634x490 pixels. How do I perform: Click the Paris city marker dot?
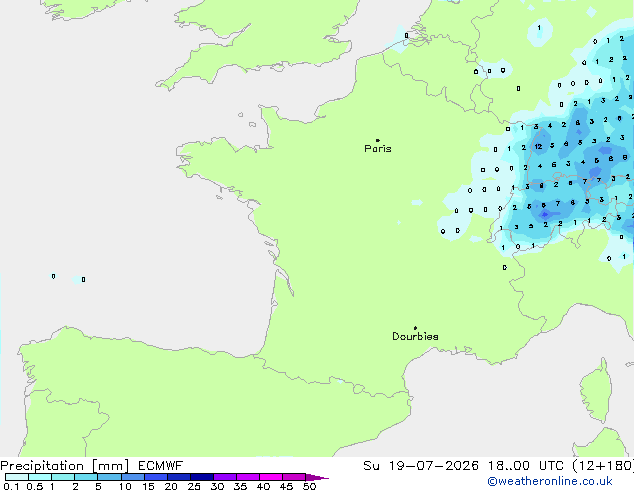(x=378, y=140)
